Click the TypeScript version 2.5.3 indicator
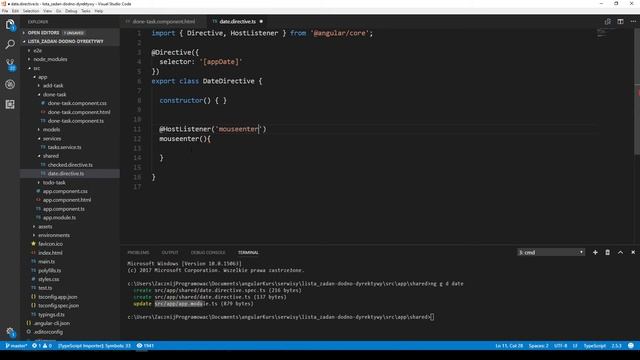640x360 pixels. tap(616, 346)
